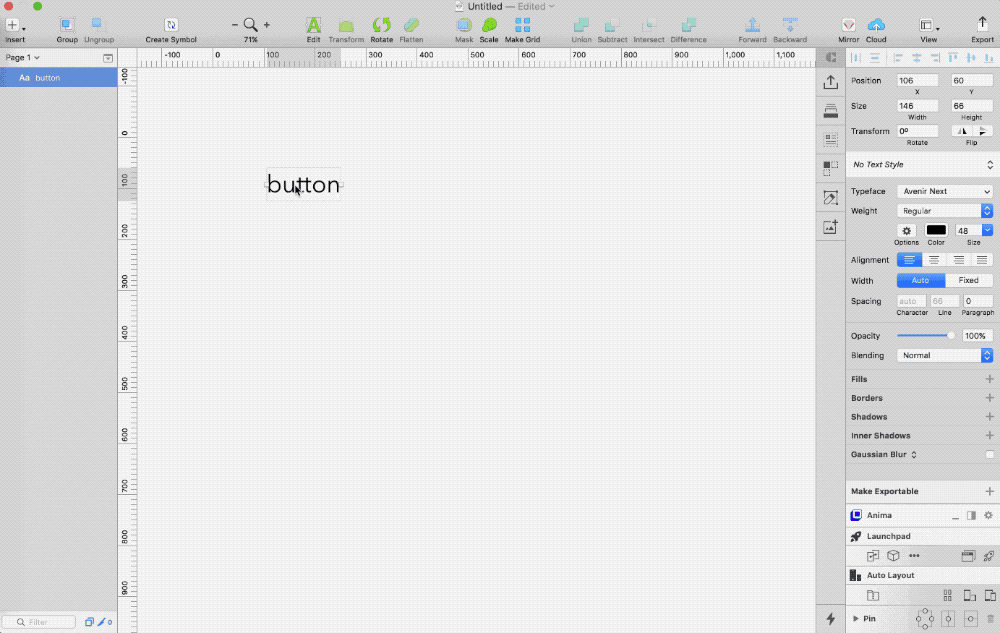Select the button text layer in list
The image size is (1000, 633).
(x=59, y=78)
